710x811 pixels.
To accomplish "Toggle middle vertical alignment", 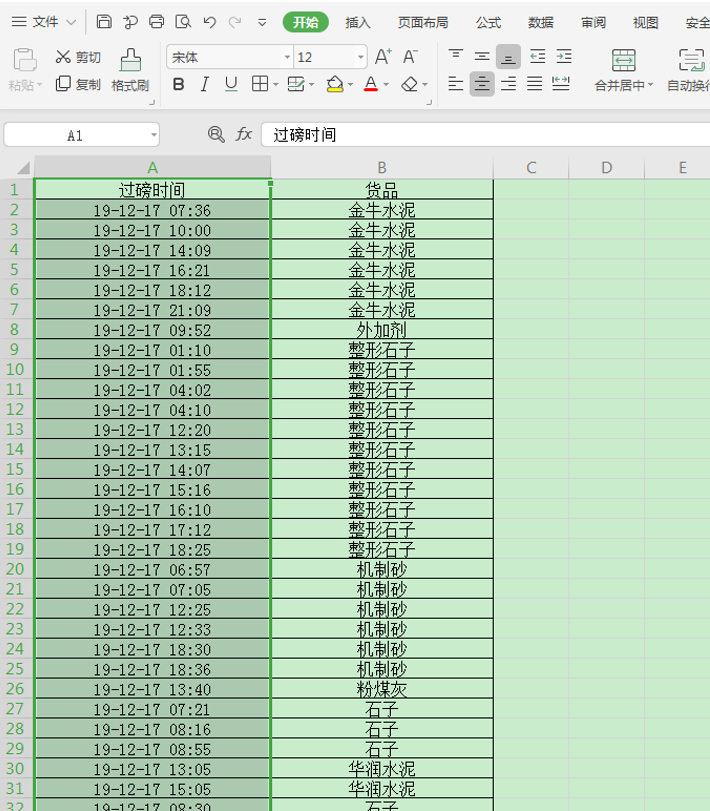I will pyautogui.click(x=482, y=56).
